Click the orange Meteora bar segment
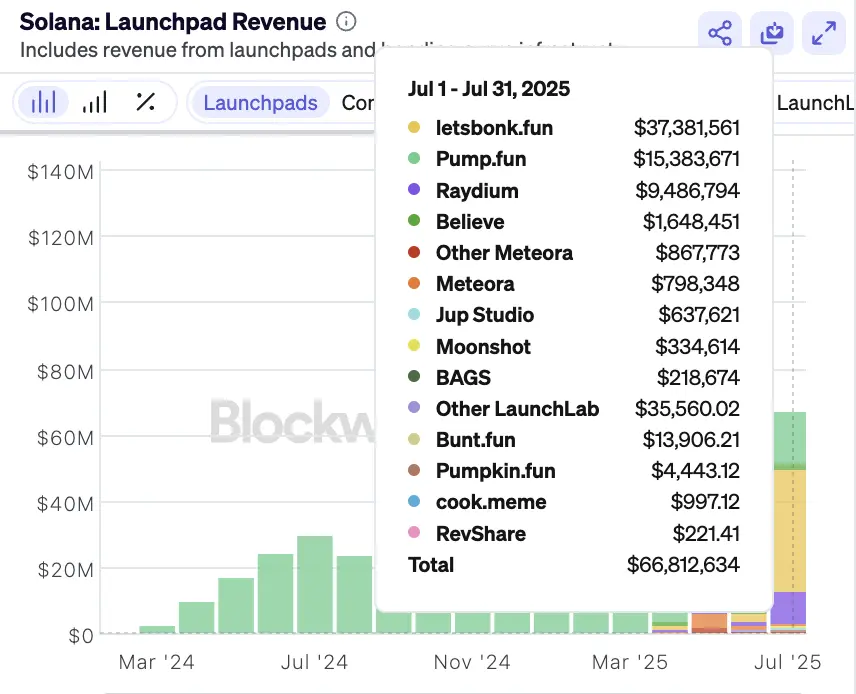Image resolution: width=856 pixels, height=694 pixels. click(710, 622)
